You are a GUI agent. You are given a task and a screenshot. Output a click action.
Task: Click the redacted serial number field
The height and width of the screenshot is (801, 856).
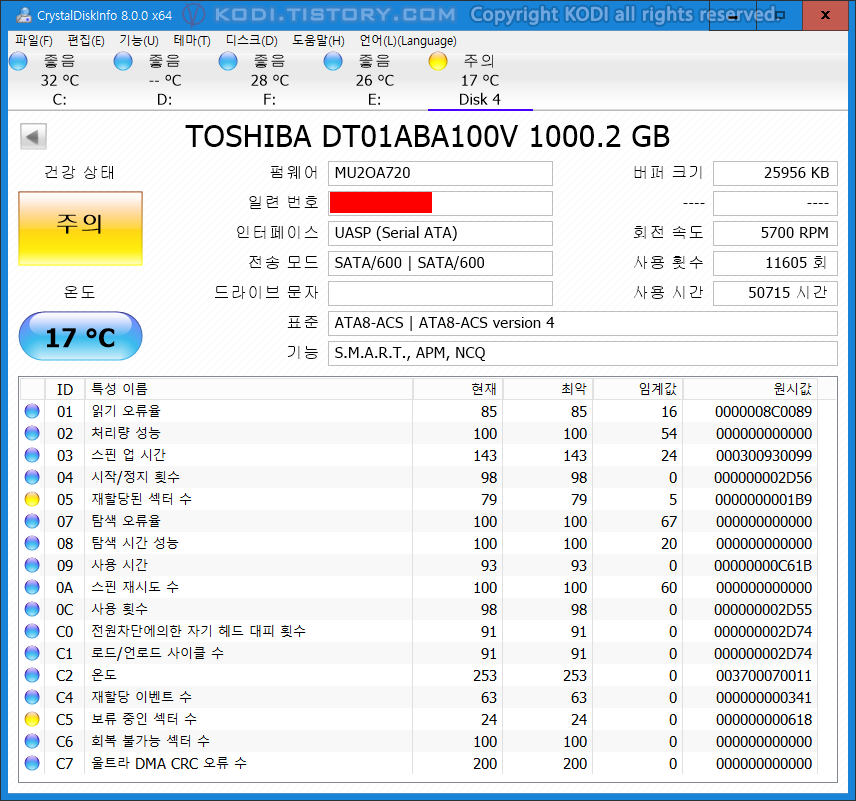click(440, 203)
